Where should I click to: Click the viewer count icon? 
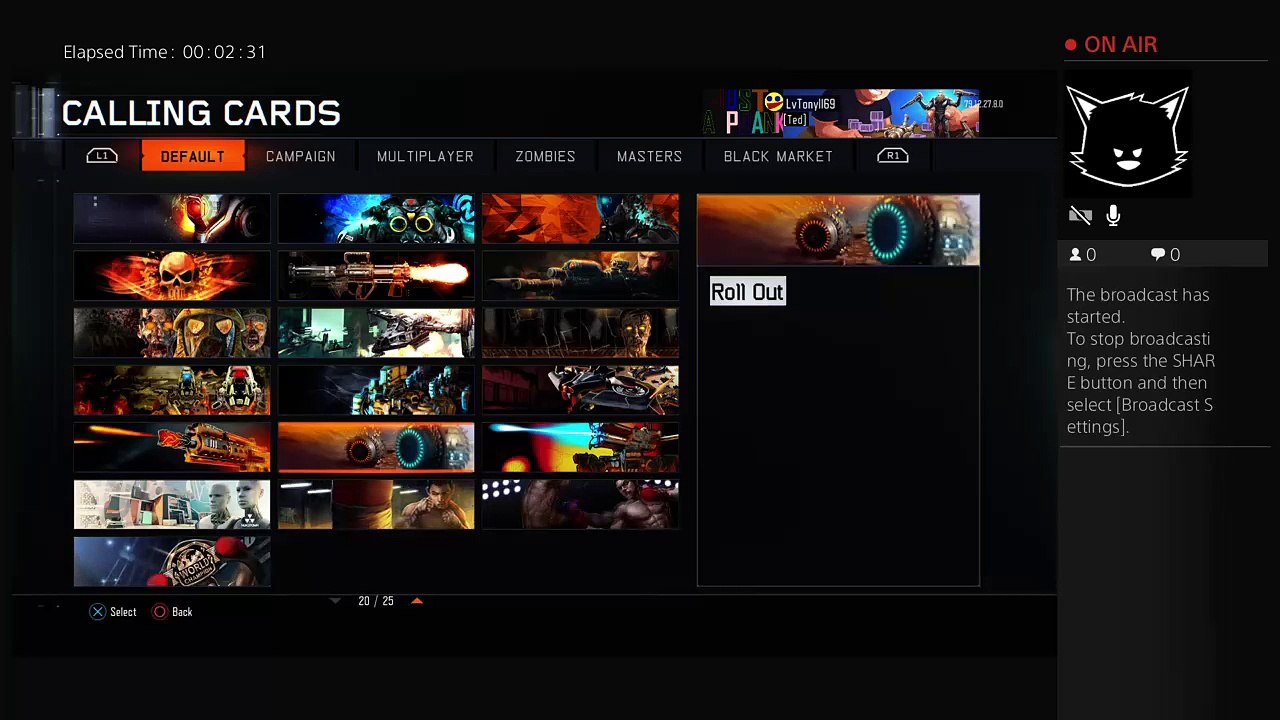pyautogui.click(x=1076, y=255)
